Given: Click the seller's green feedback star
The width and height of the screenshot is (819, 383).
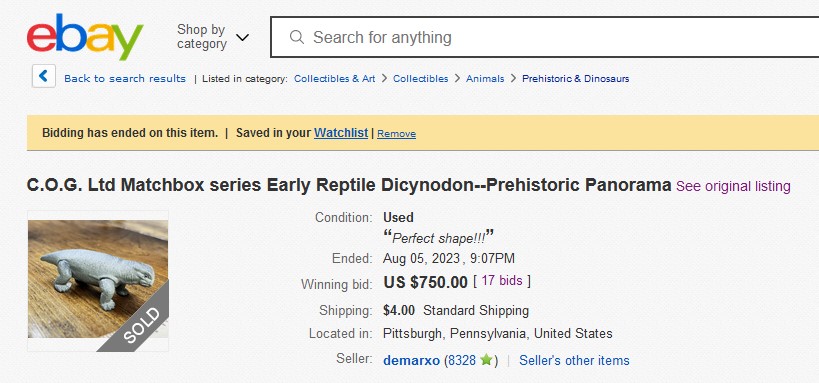Looking at the screenshot, I should pyautogui.click(x=486, y=360).
